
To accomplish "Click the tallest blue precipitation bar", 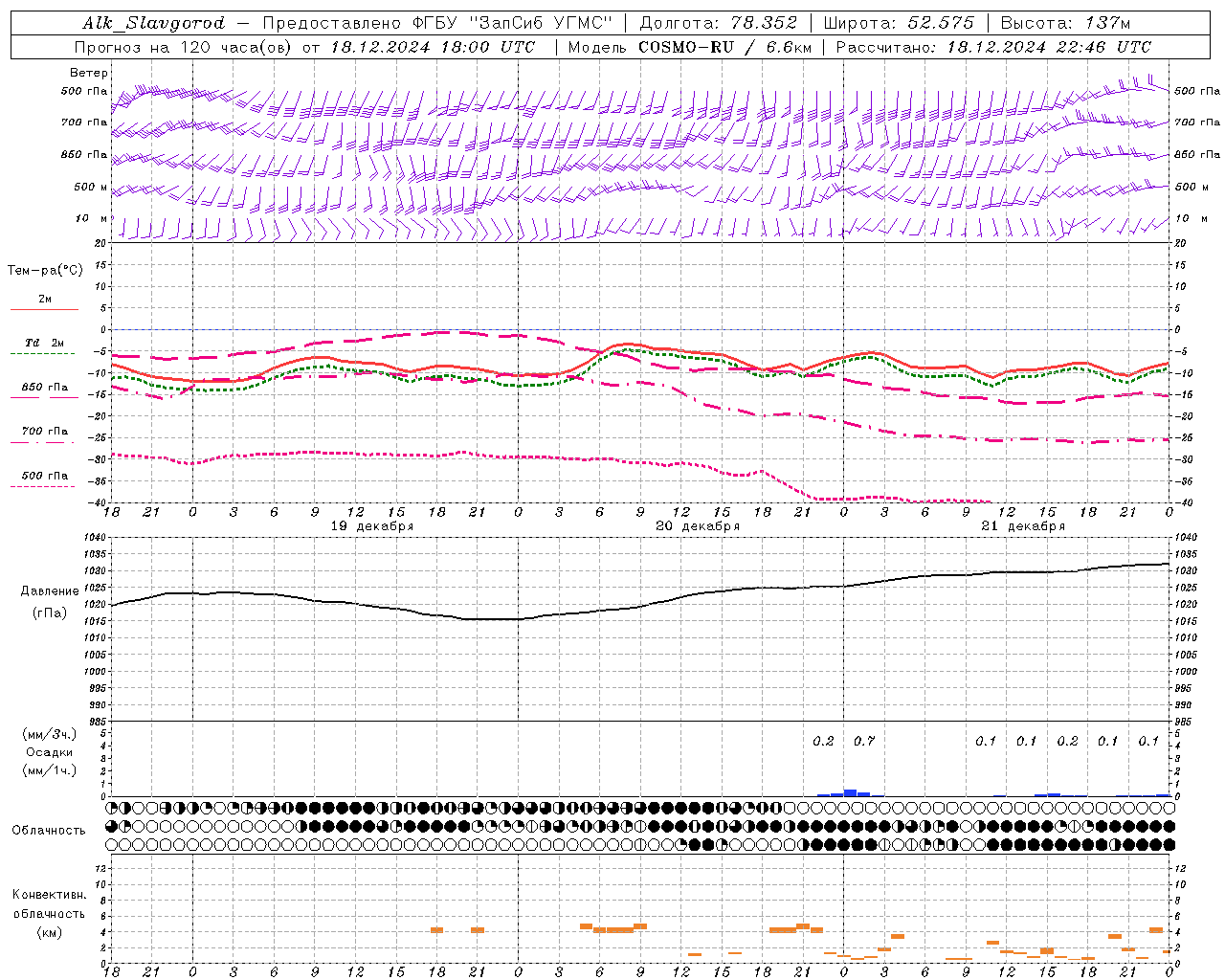I will tap(850, 792).
